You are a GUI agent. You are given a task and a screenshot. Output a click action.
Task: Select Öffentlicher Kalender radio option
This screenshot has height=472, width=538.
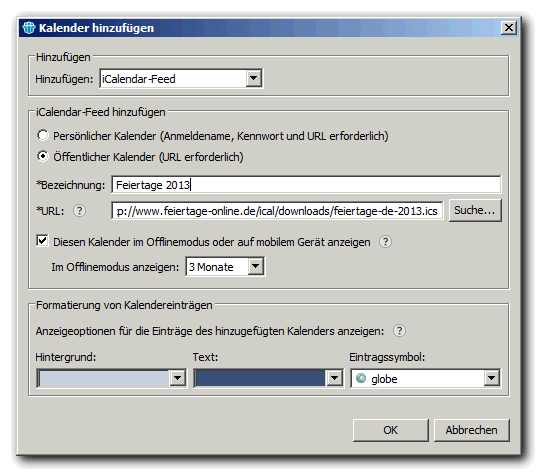click(x=43, y=156)
